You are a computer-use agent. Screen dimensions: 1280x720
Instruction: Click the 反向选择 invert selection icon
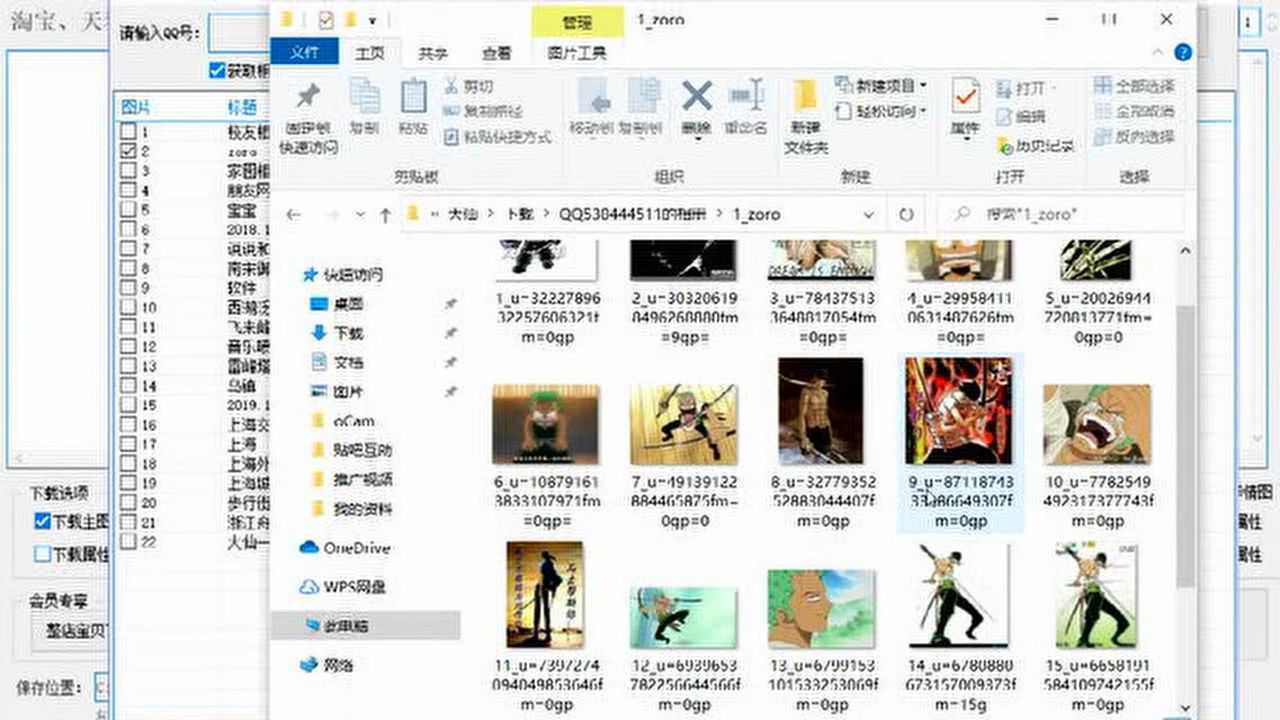tap(1102, 136)
